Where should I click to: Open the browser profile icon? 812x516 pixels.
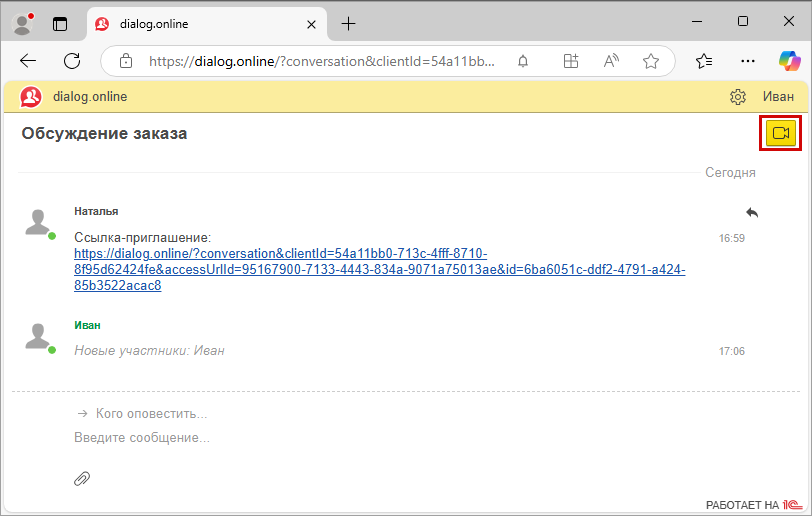tap(22, 23)
